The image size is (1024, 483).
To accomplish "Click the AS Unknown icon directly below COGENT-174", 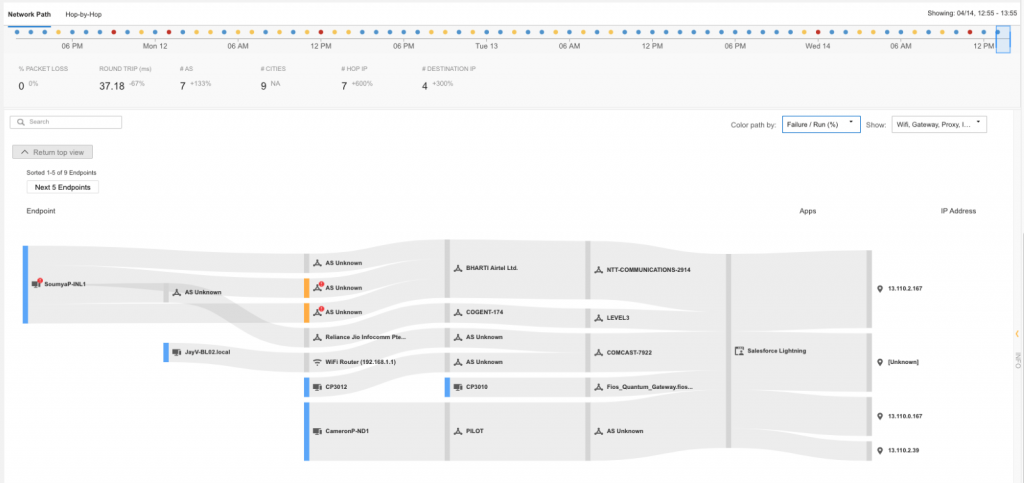I will 458,337.
